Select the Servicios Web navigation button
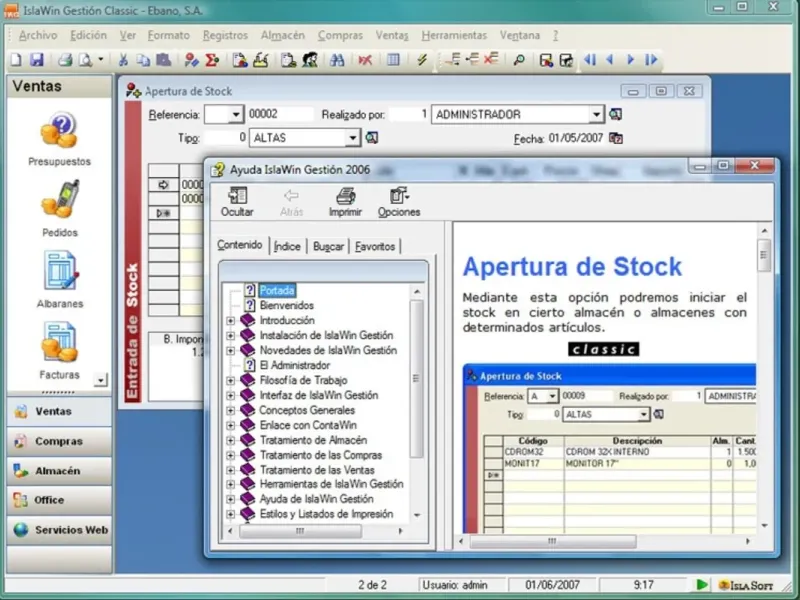 pos(59,530)
